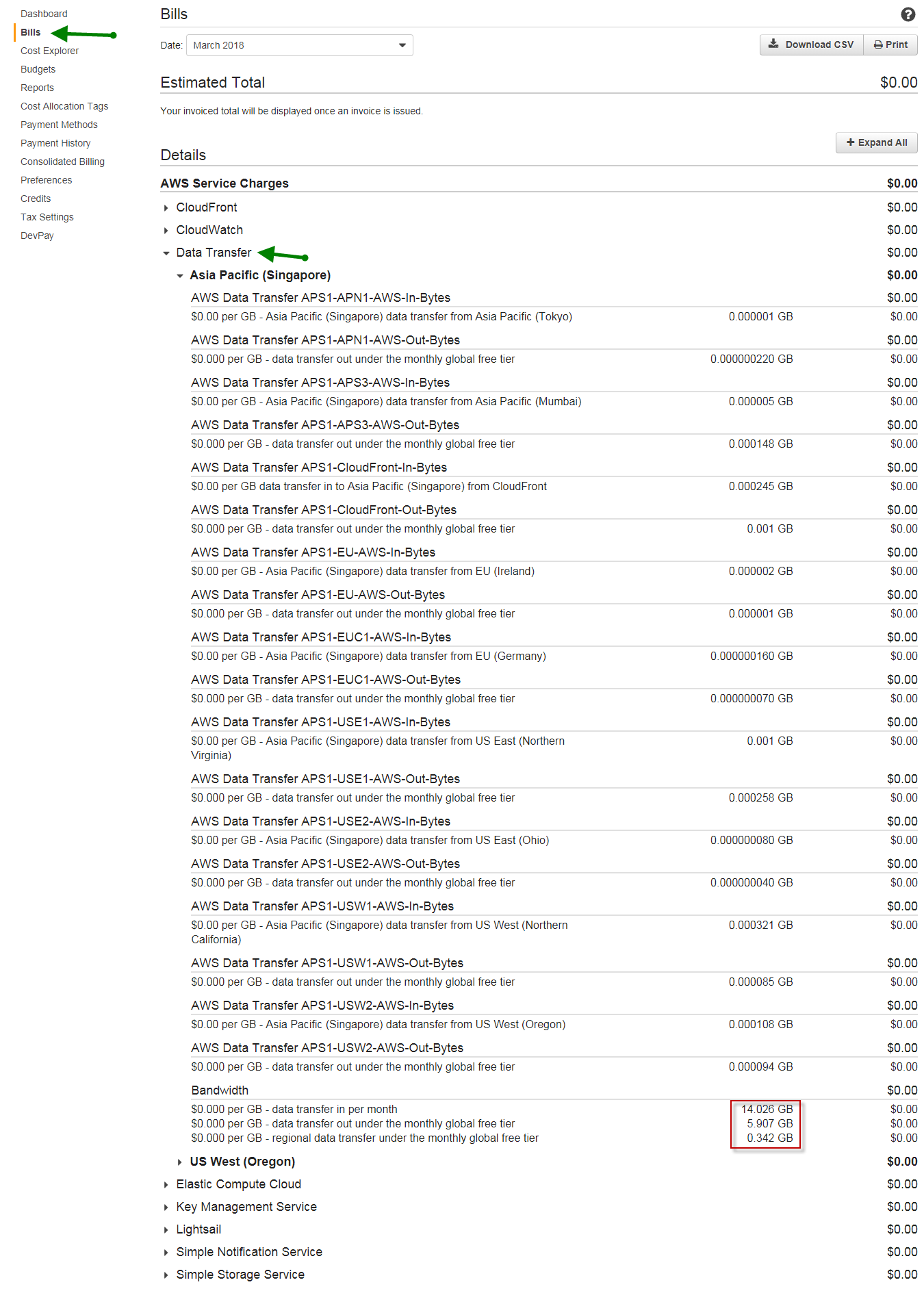Click the download arrow icon on CSV button
The width and height of the screenshot is (924, 1291).
773,44
